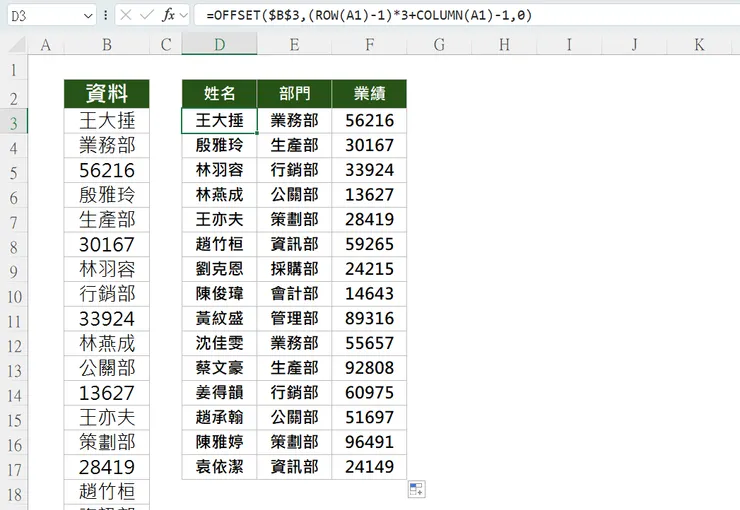Click sales value 55657
740x510 pixels.
[x=370, y=343]
